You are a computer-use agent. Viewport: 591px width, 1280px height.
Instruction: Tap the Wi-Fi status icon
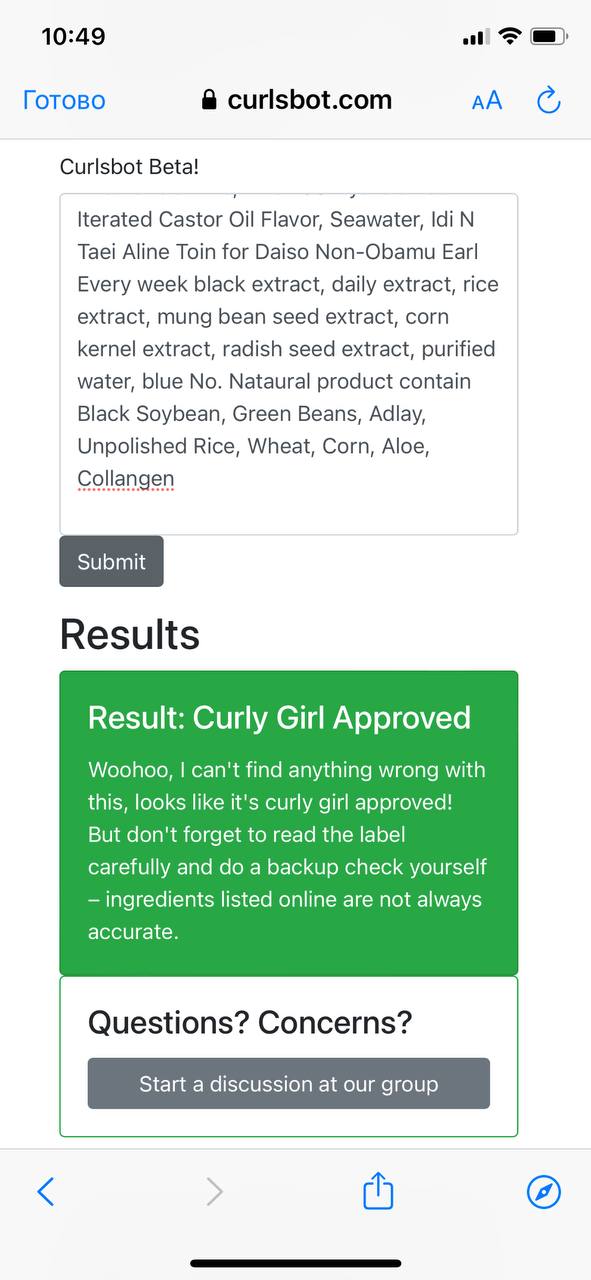(510, 37)
